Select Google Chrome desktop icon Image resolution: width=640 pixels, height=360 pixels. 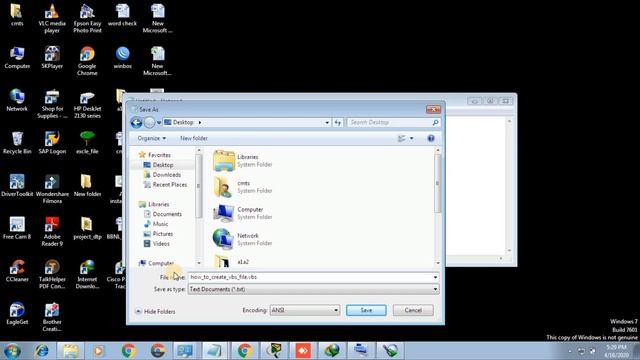pos(87,61)
